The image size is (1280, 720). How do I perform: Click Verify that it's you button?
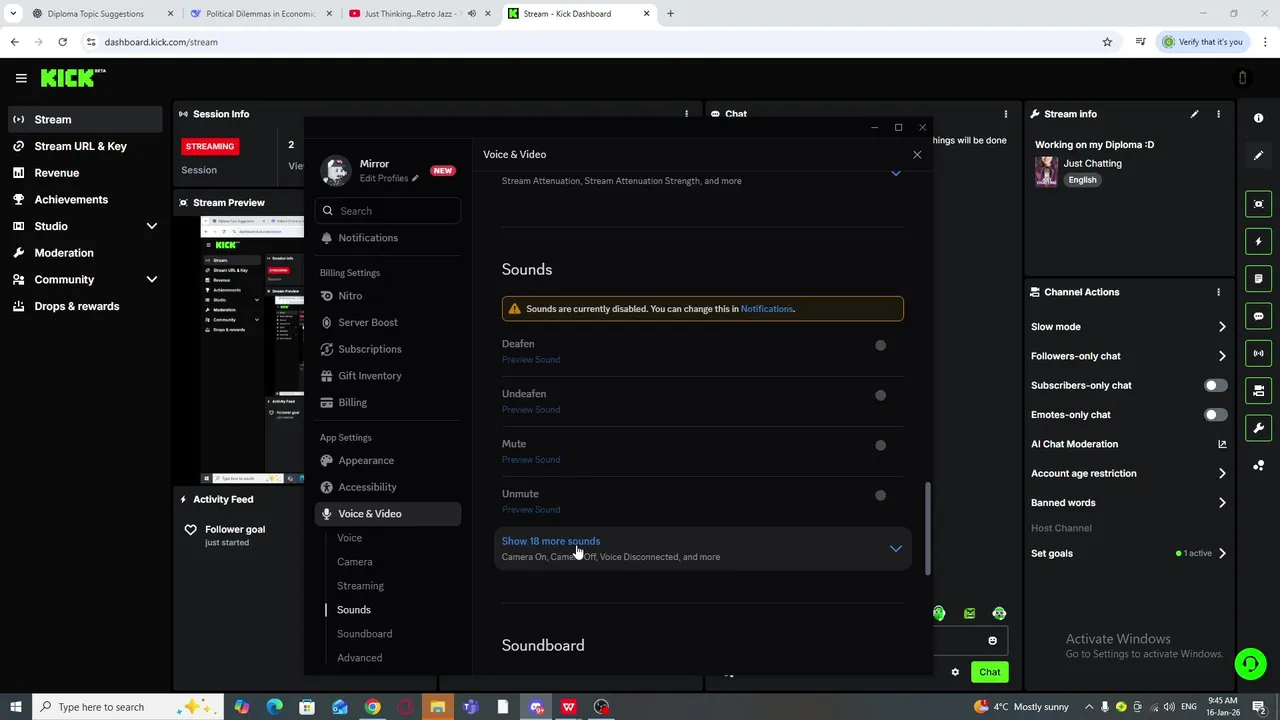pos(1203,42)
